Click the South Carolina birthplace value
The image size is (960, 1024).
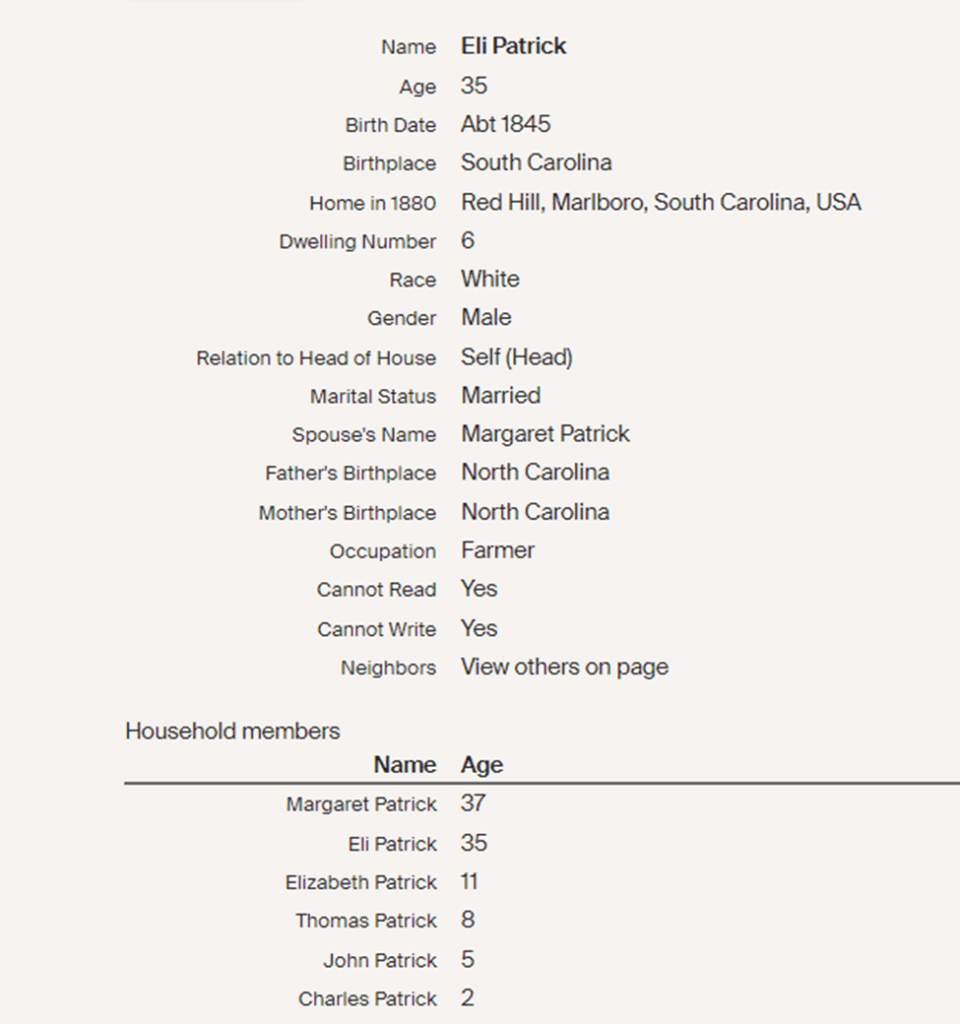(536, 163)
